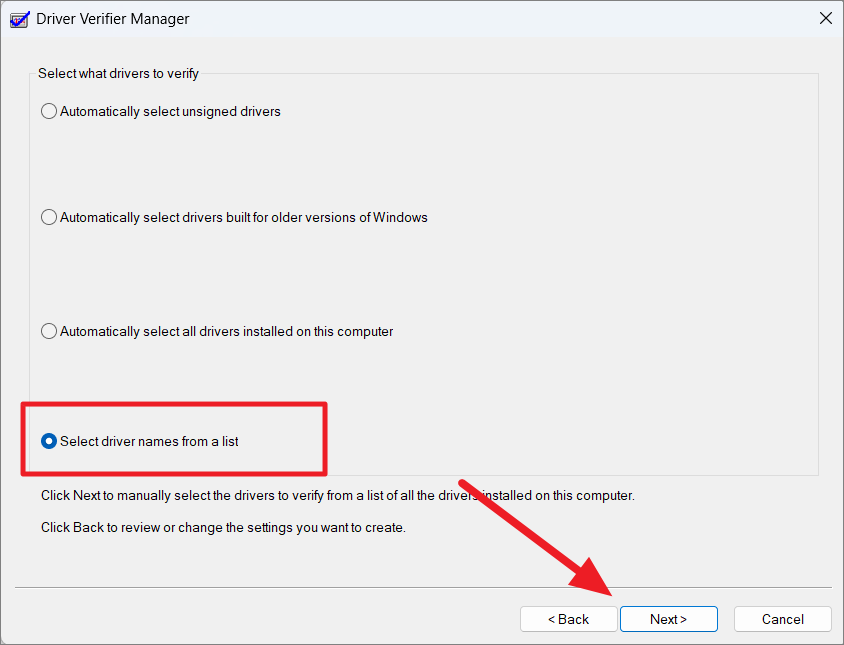This screenshot has height=645, width=844.
Task: Enable the all installed drivers radio circle
Action: tap(49, 331)
